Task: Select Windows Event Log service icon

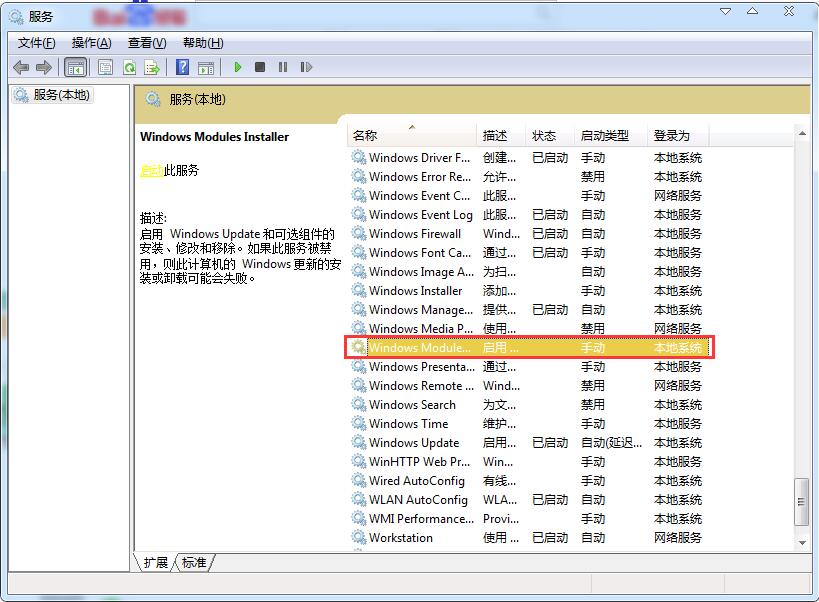Action: [358, 215]
